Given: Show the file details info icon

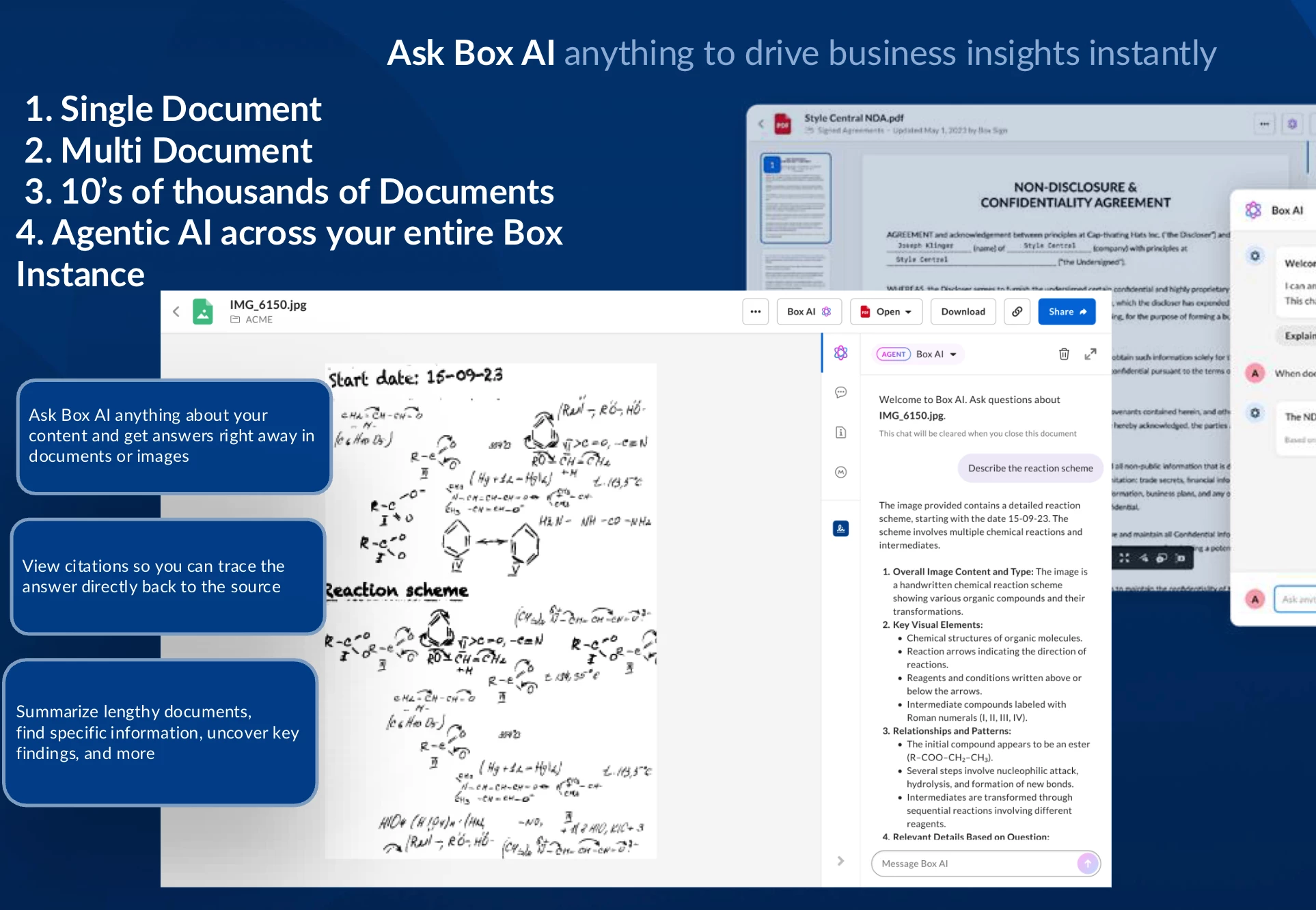Looking at the screenshot, I should coord(840,432).
